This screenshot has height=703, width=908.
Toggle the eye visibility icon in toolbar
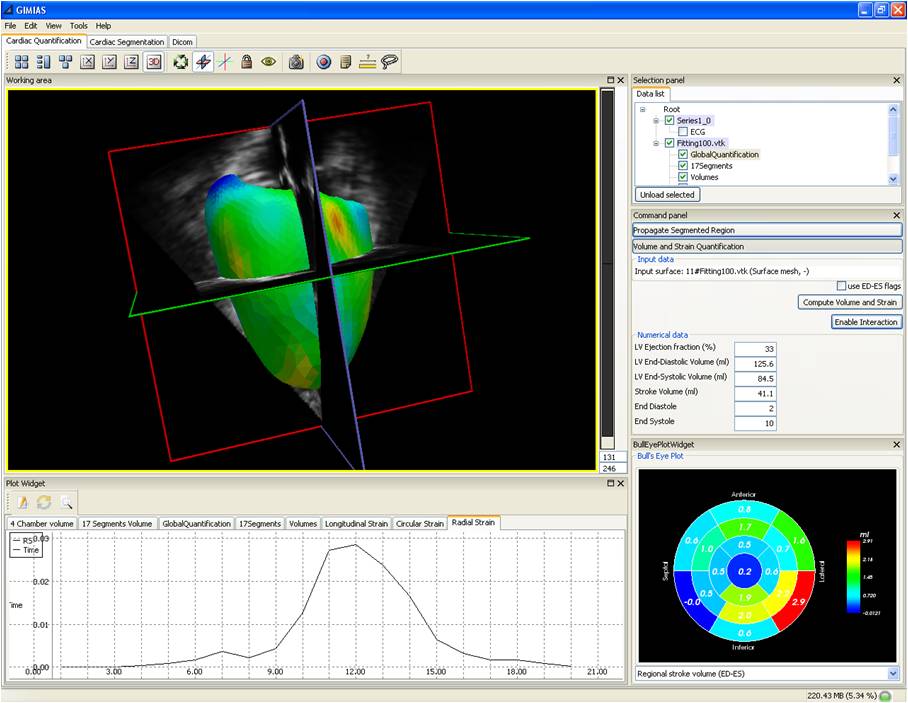point(268,62)
